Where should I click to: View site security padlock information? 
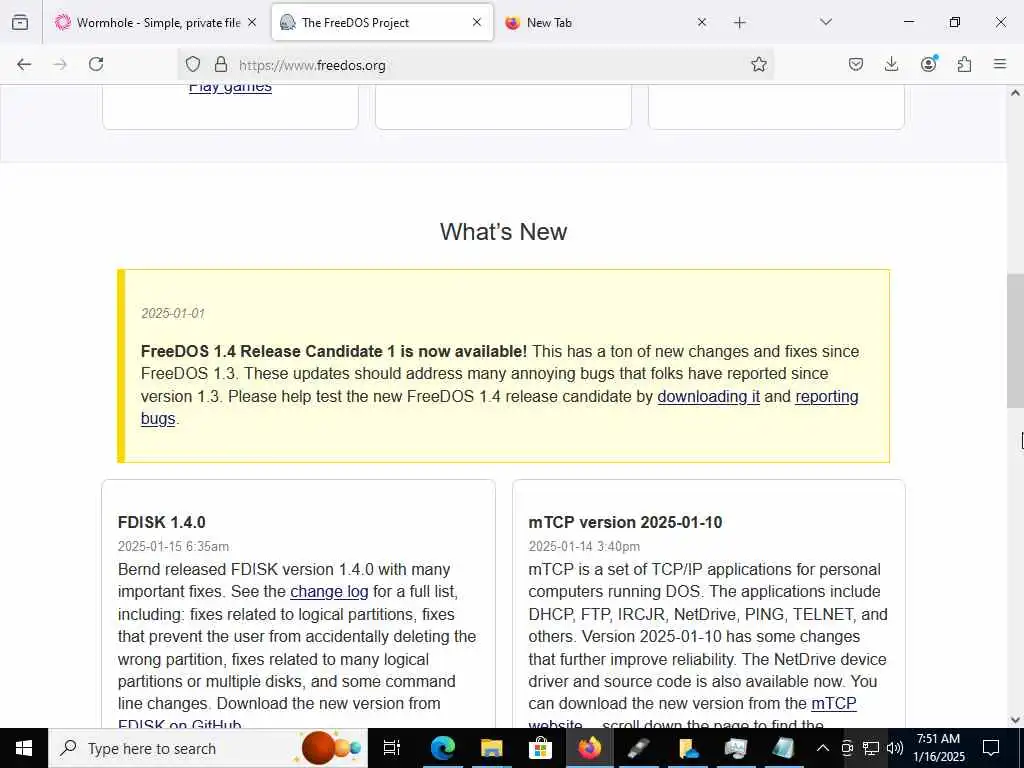(x=221, y=64)
